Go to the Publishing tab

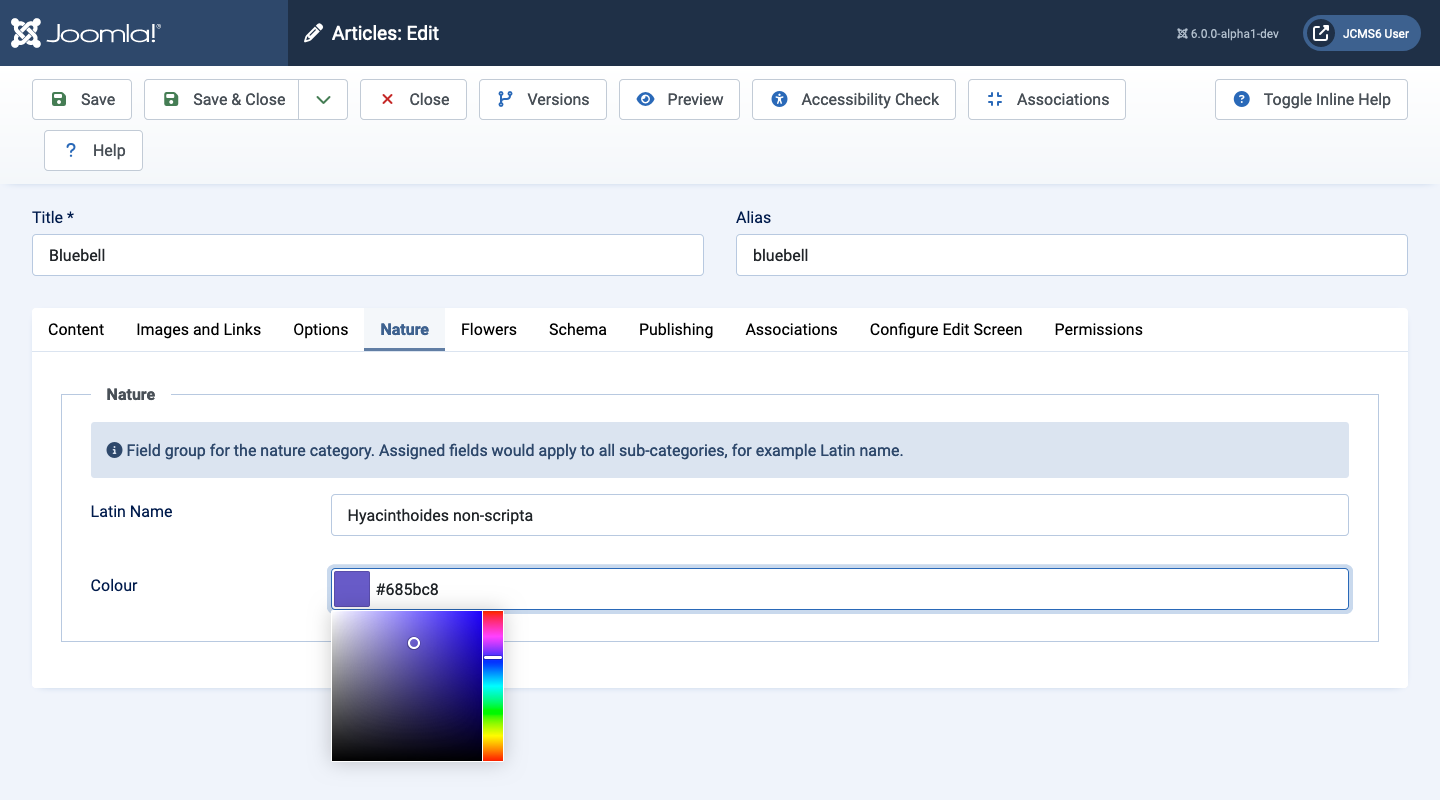(x=676, y=329)
